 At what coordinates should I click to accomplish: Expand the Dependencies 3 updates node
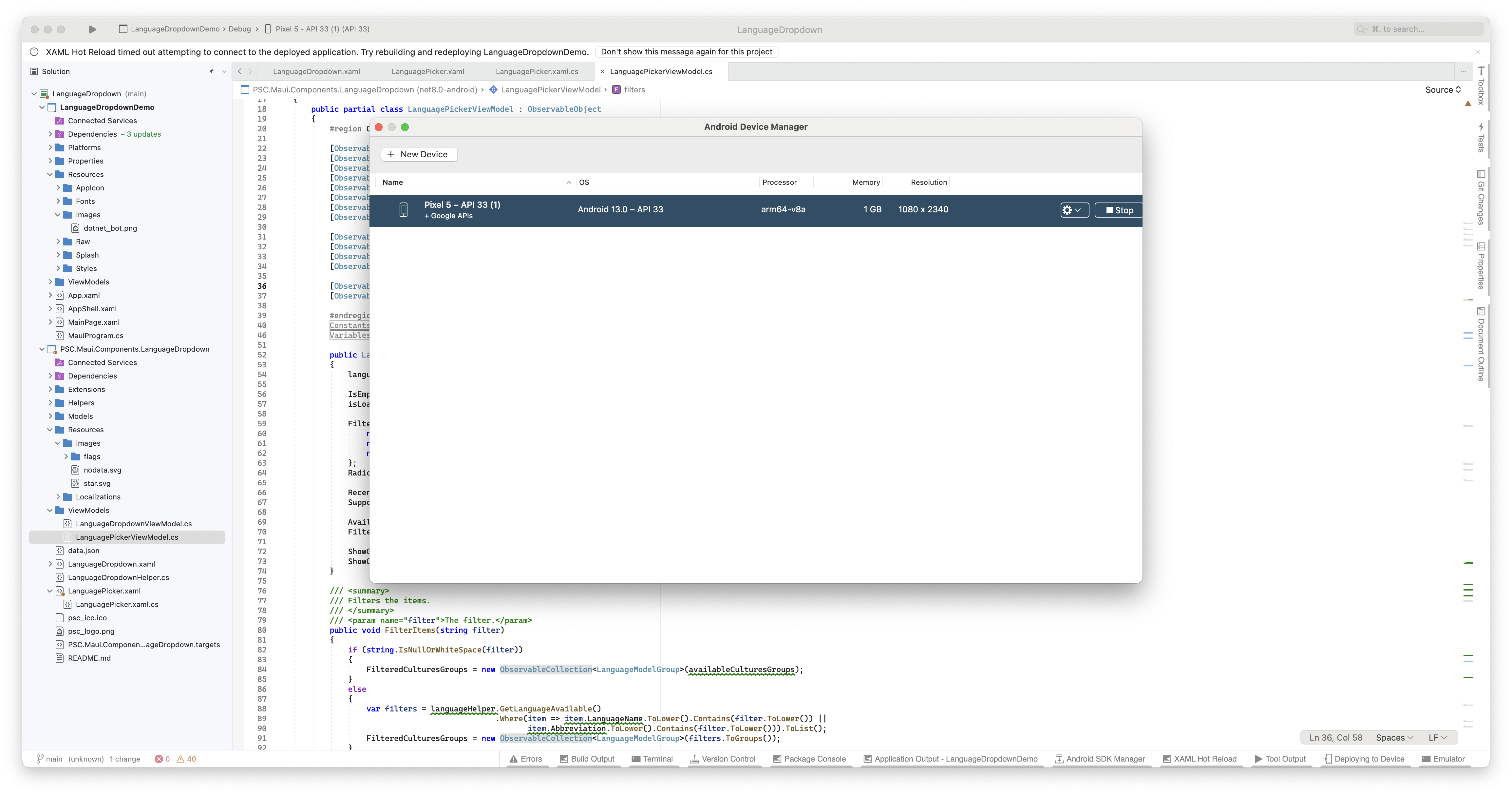[x=50, y=134]
